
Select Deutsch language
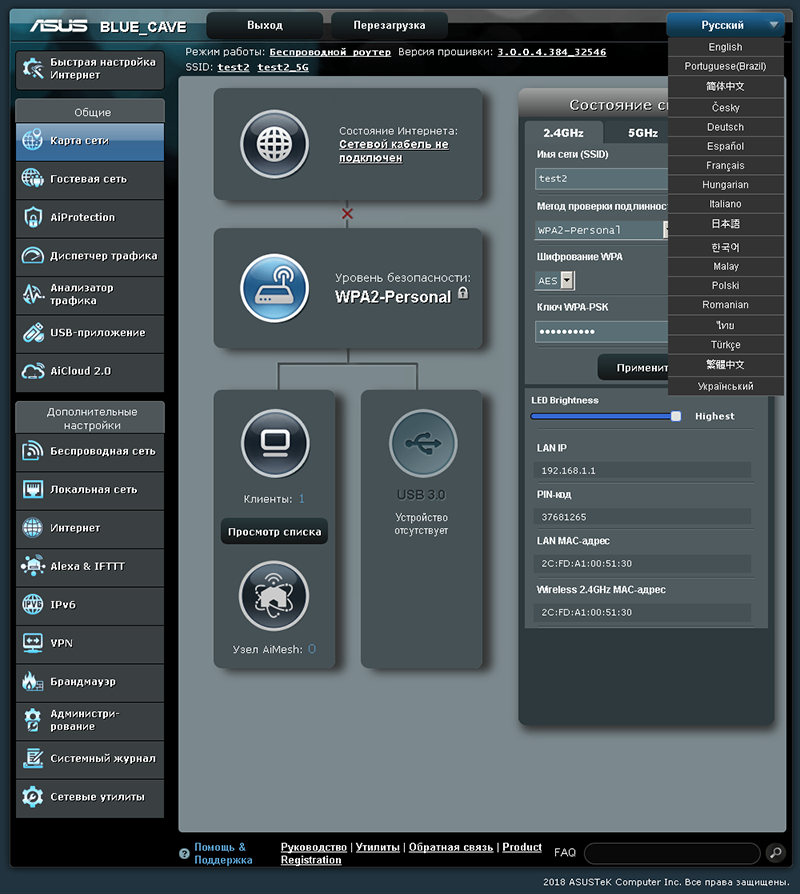[725, 127]
